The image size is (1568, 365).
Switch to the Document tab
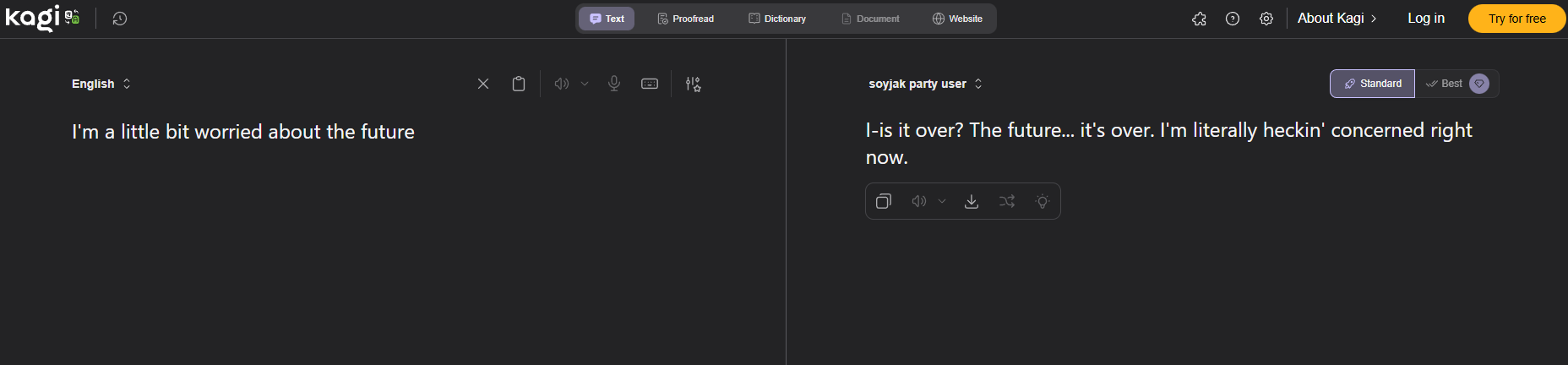pos(870,19)
